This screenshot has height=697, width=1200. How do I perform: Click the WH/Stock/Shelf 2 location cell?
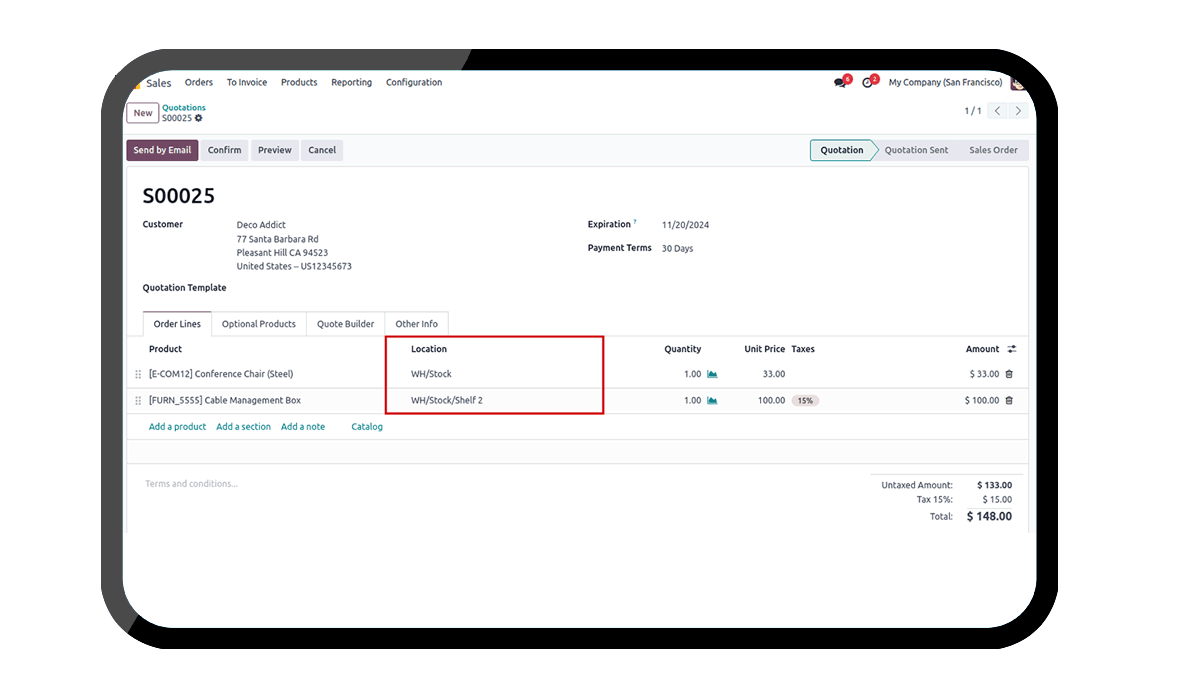coord(447,400)
